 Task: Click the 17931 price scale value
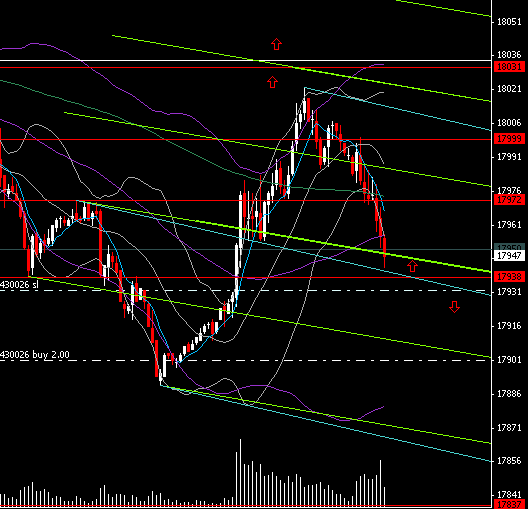tap(509, 292)
